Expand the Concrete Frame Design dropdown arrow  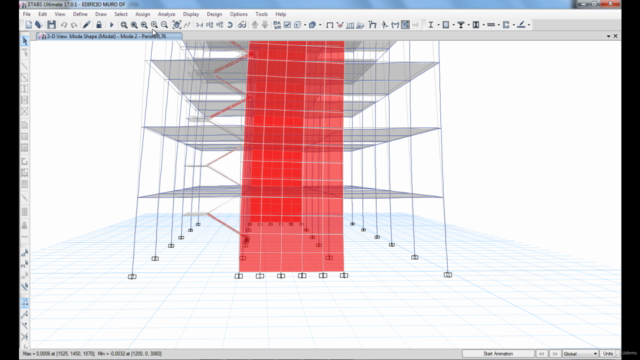click(453, 25)
